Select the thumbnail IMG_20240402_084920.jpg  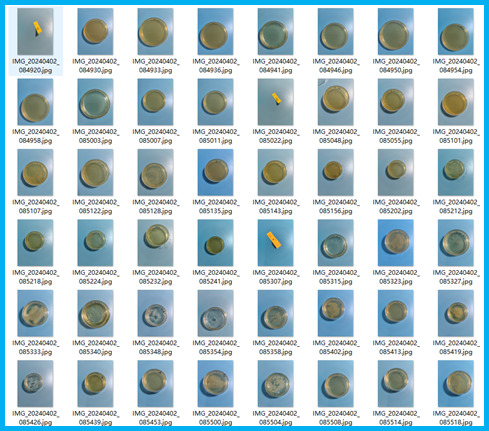click(35, 32)
